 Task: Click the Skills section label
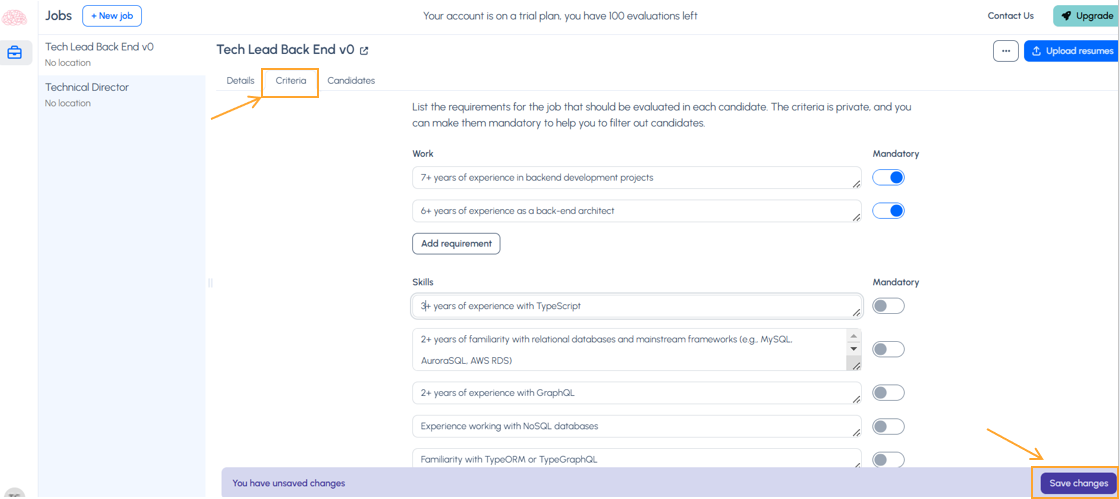click(x=423, y=282)
